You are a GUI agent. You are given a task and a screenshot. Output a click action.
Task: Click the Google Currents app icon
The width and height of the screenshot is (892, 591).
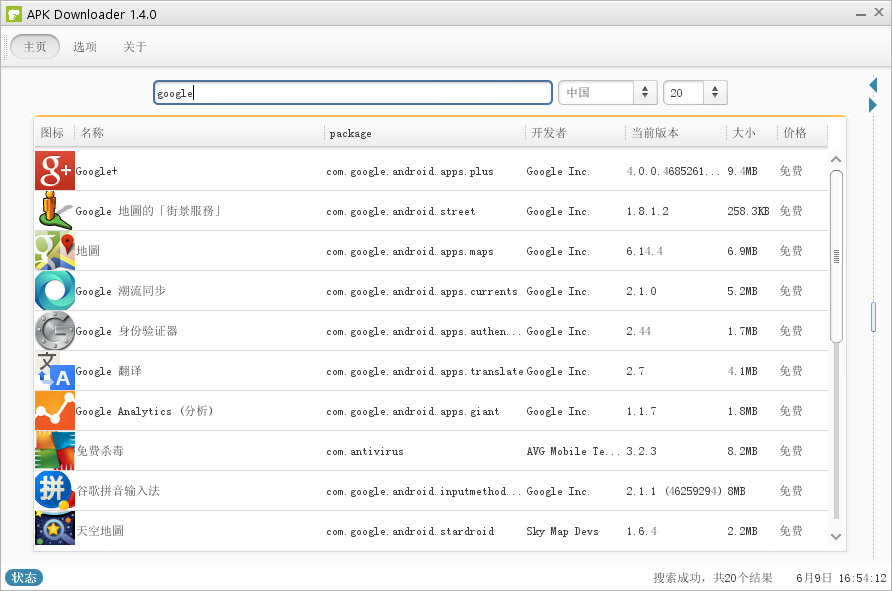(55, 291)
